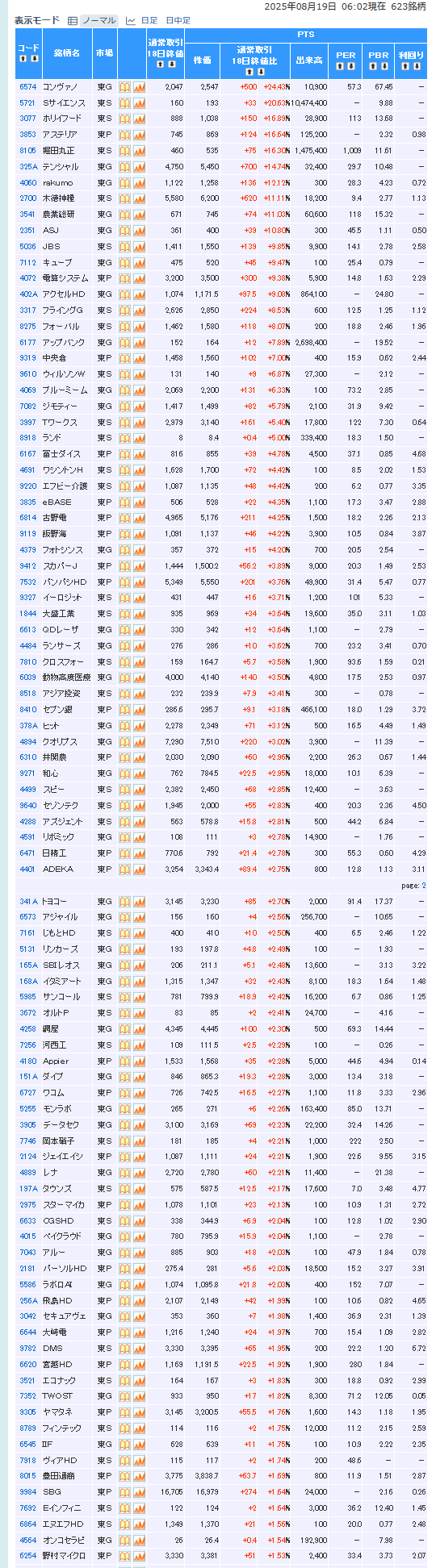Open book icon for JBS row
The image size is (436, 1568).
[125, 246]
